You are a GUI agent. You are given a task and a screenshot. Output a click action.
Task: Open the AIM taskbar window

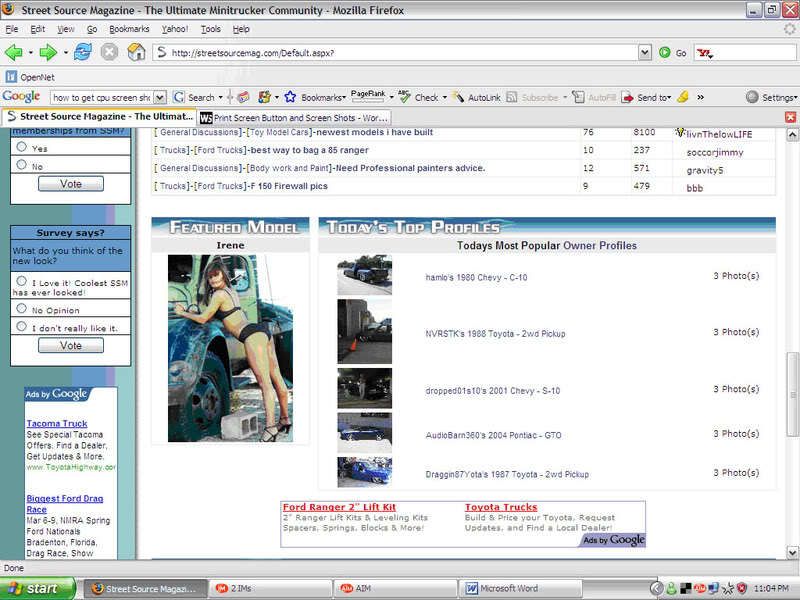click(396, 588)
